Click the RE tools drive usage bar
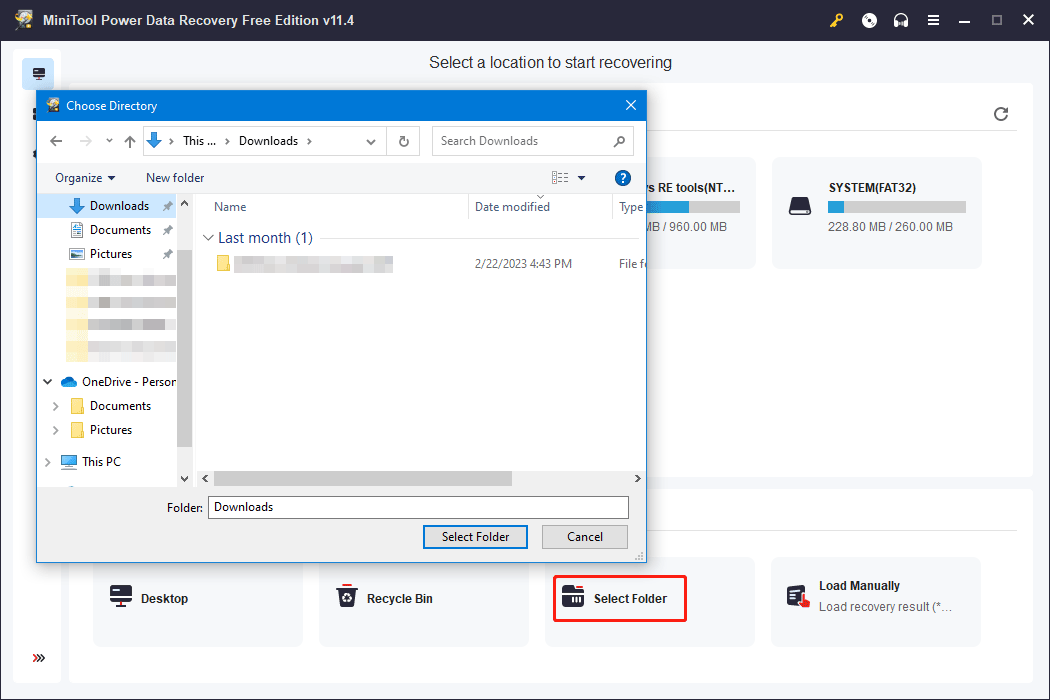 pyautogui.click(x=693, y=207)
